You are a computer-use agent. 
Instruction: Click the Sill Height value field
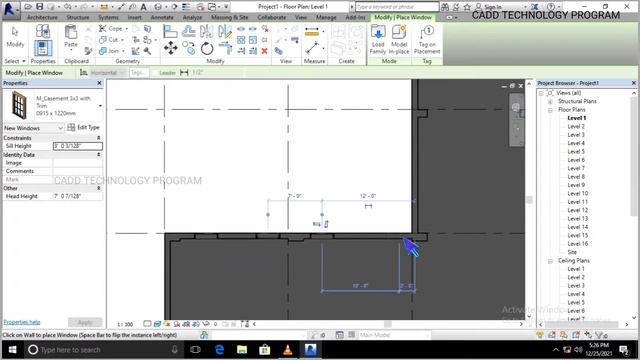(78, 146)
